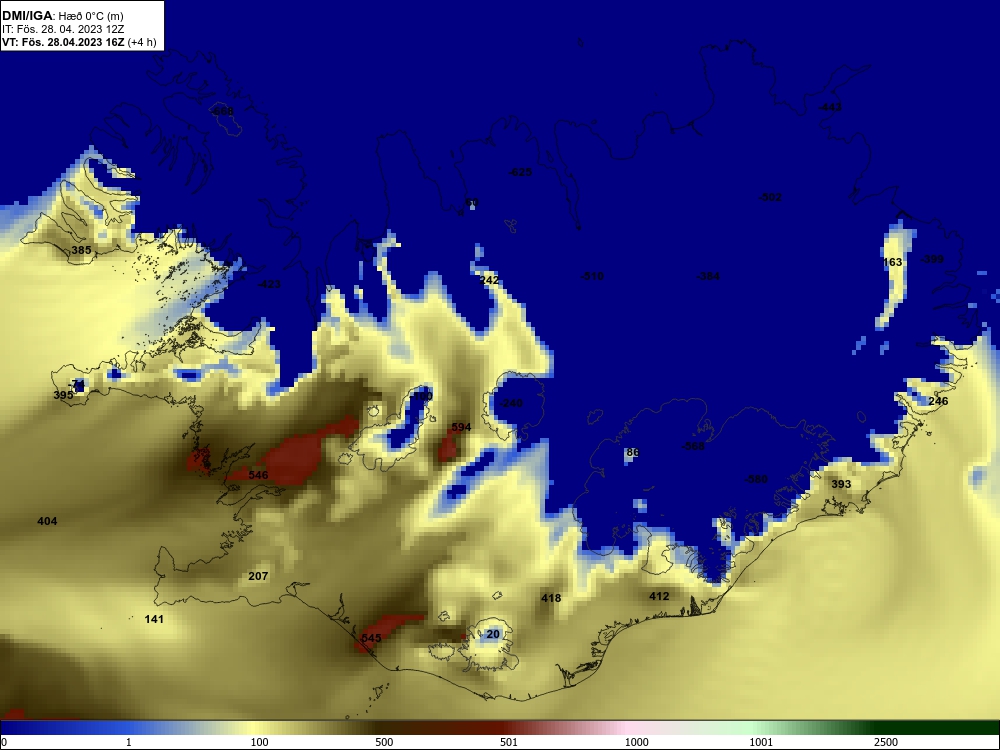Image resolution: width=1000 pixels, height=750 pixels.
Task: Click the map value -384
Action: 708,276
